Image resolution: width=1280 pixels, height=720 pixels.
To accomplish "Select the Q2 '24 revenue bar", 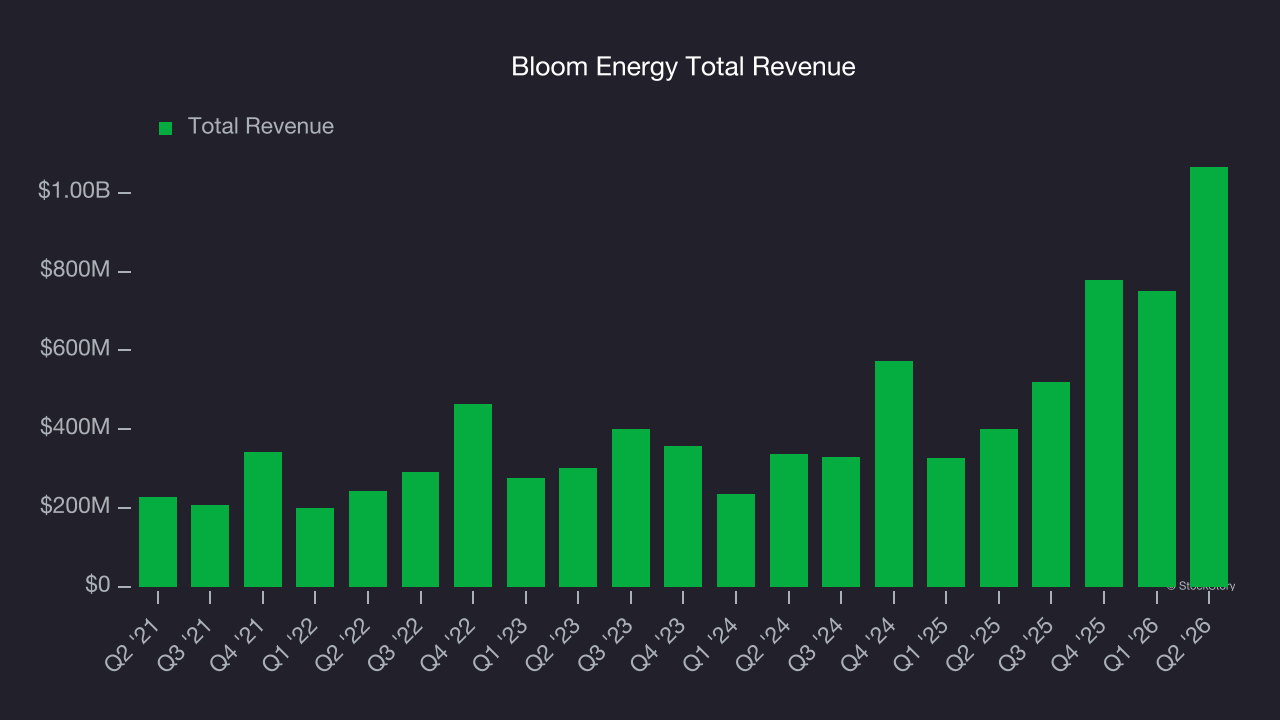I will [x=789, y=520].
